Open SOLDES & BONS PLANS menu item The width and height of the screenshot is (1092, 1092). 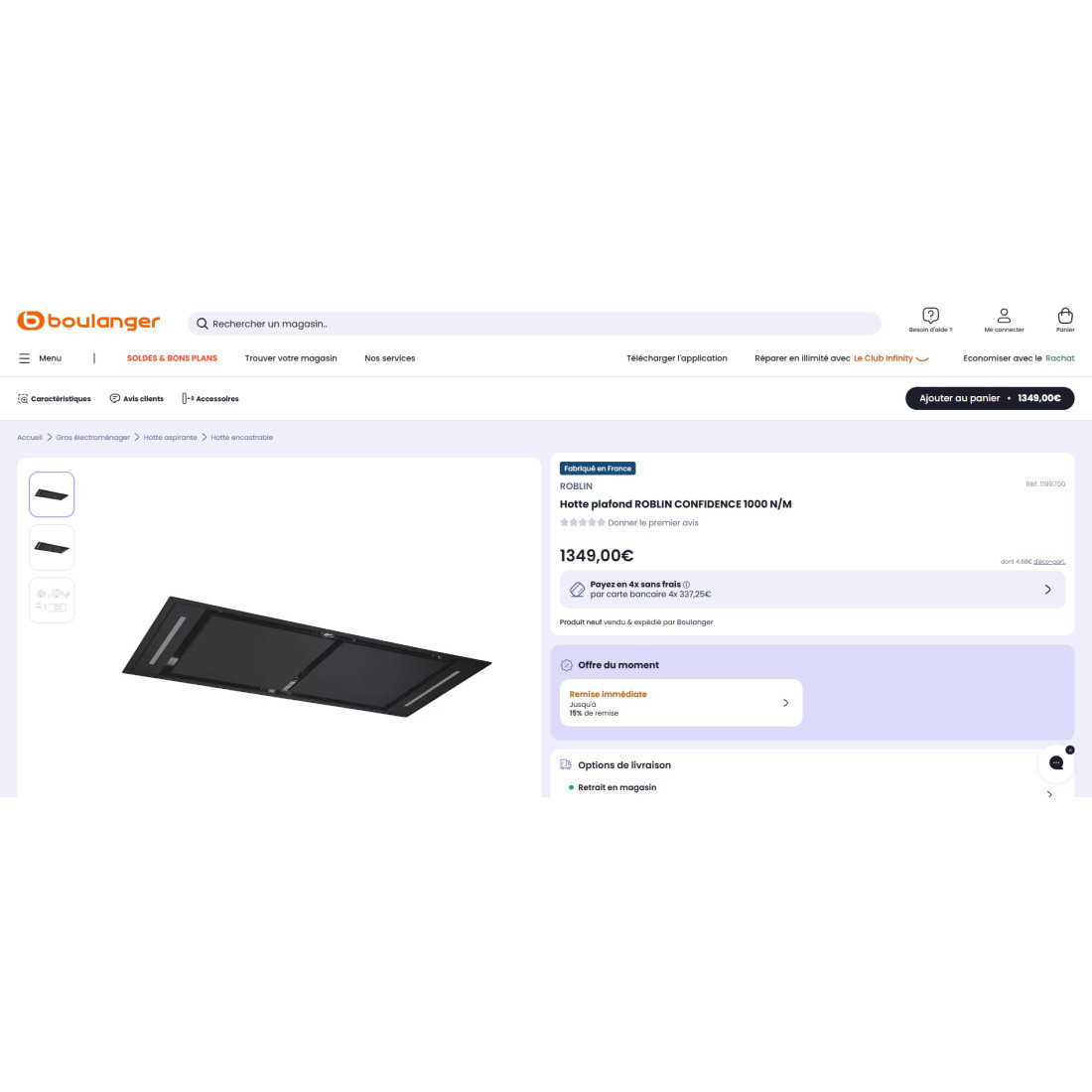[172, 358]
